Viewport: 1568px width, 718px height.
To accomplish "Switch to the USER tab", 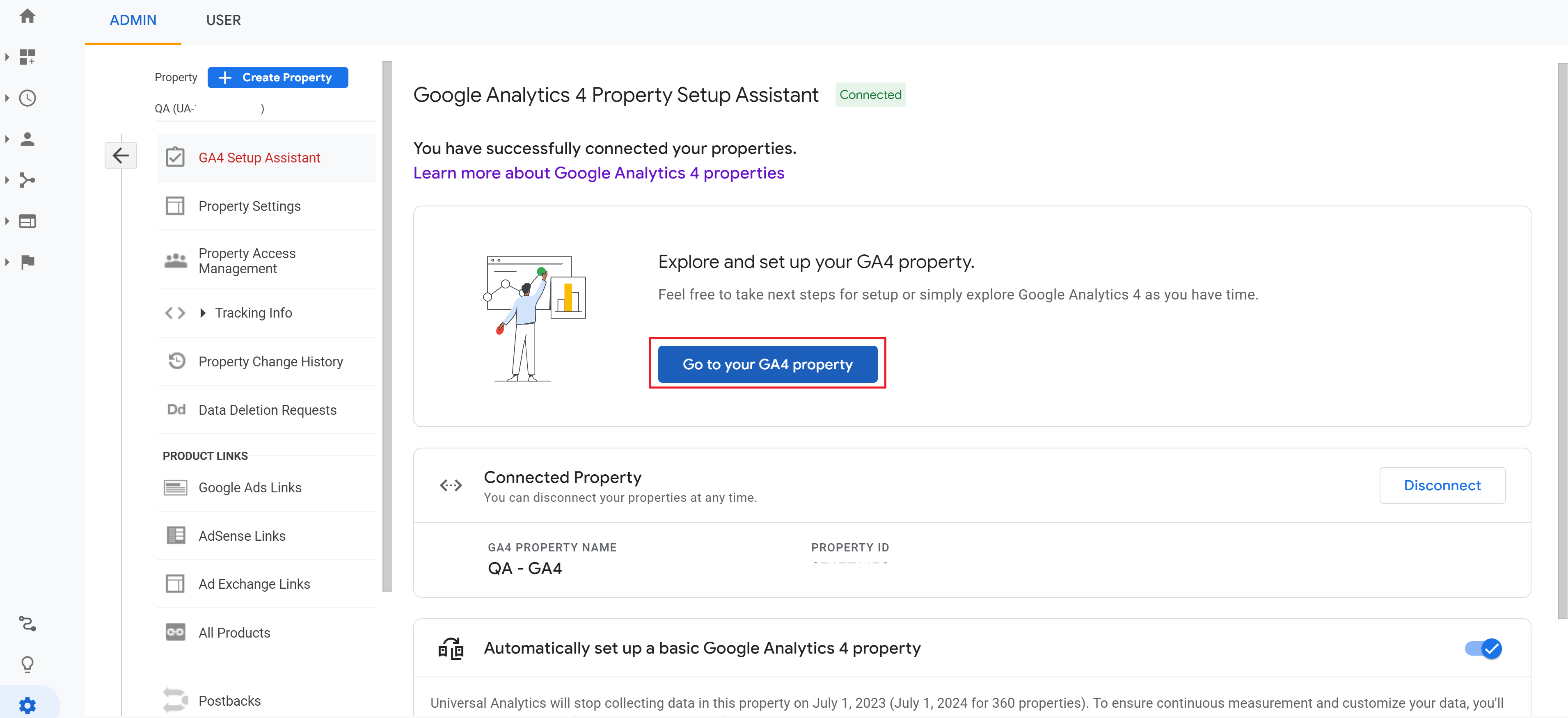I will [223, 20].
